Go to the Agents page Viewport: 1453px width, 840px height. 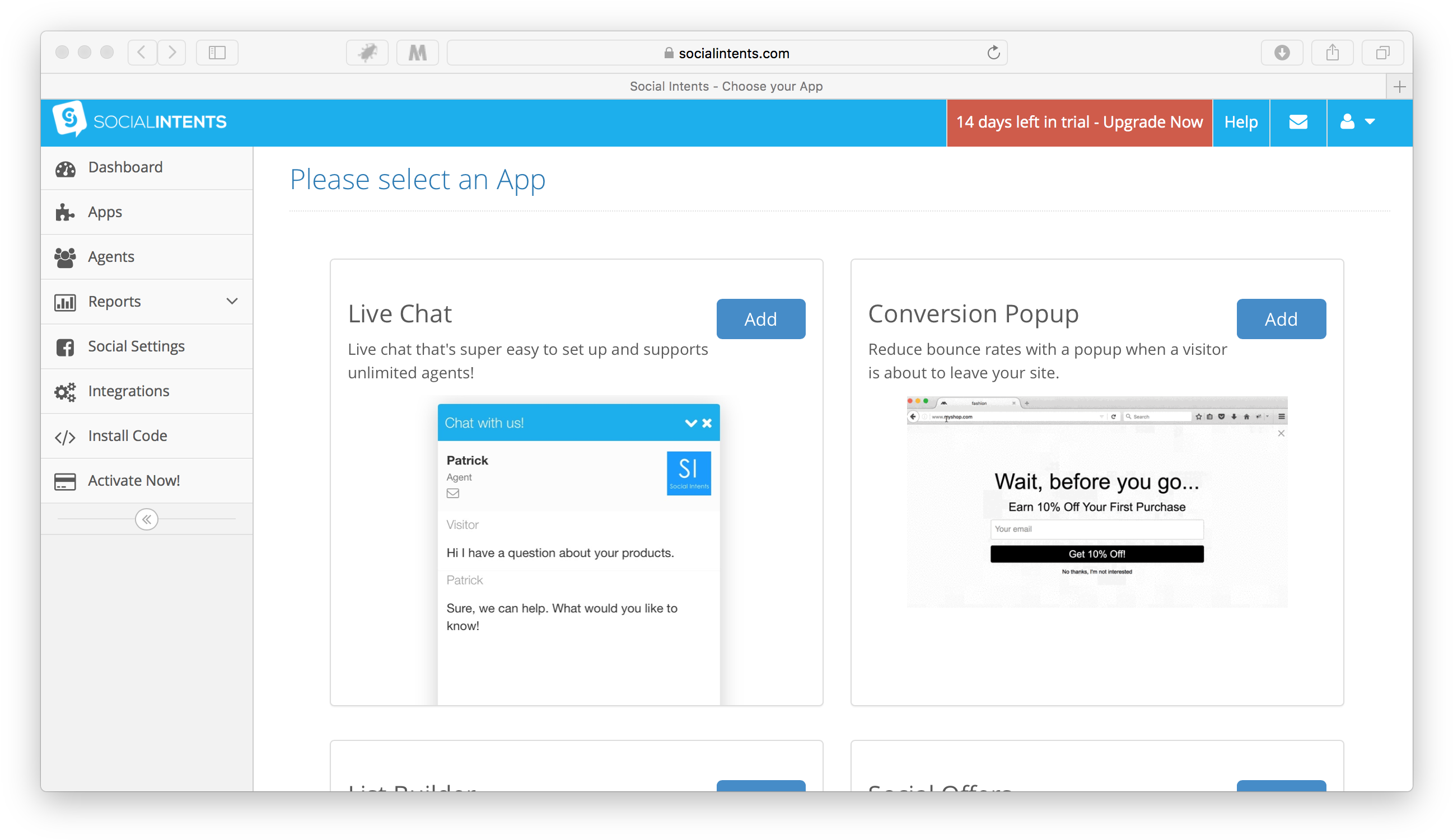147,257
